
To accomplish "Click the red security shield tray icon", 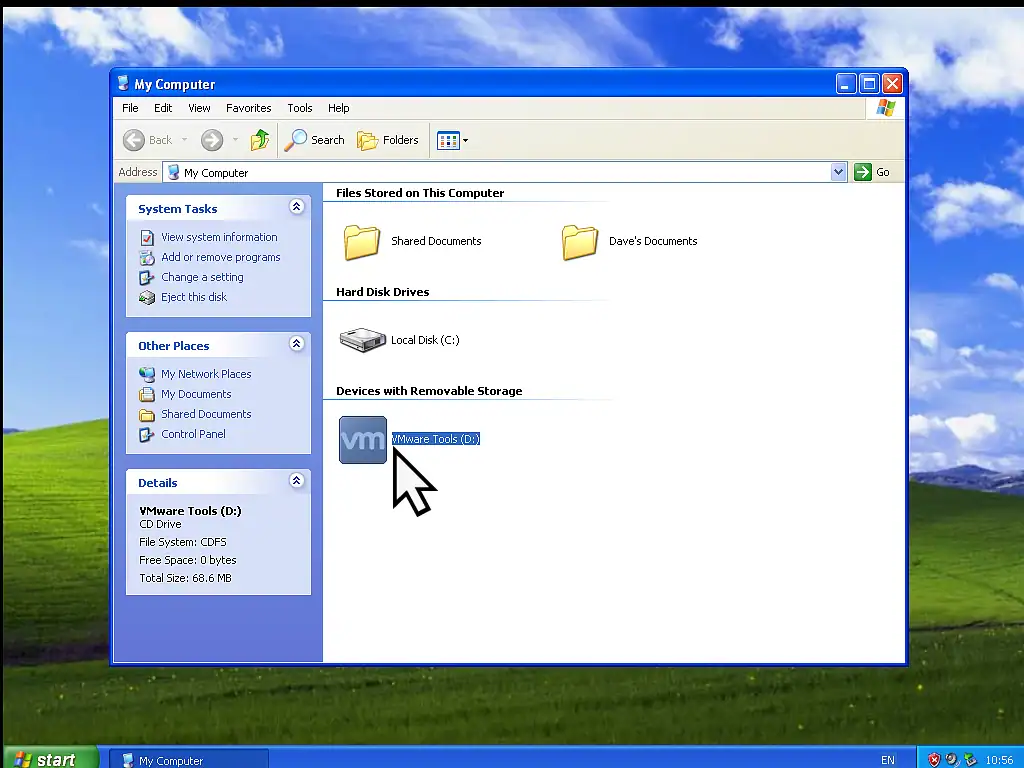I will 935,760.
